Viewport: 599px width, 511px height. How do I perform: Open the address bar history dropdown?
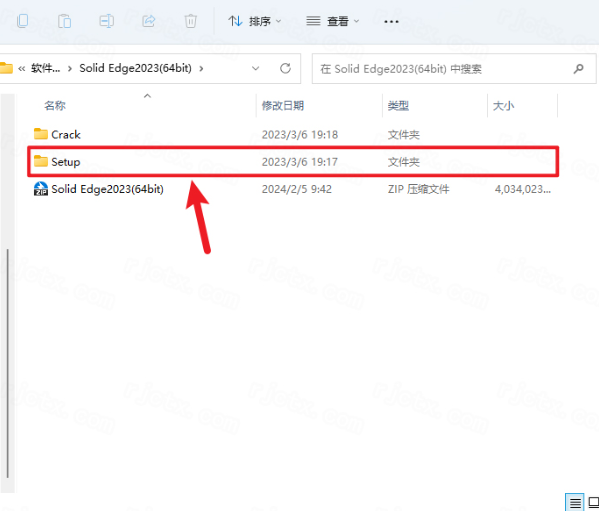pos(255,69)
